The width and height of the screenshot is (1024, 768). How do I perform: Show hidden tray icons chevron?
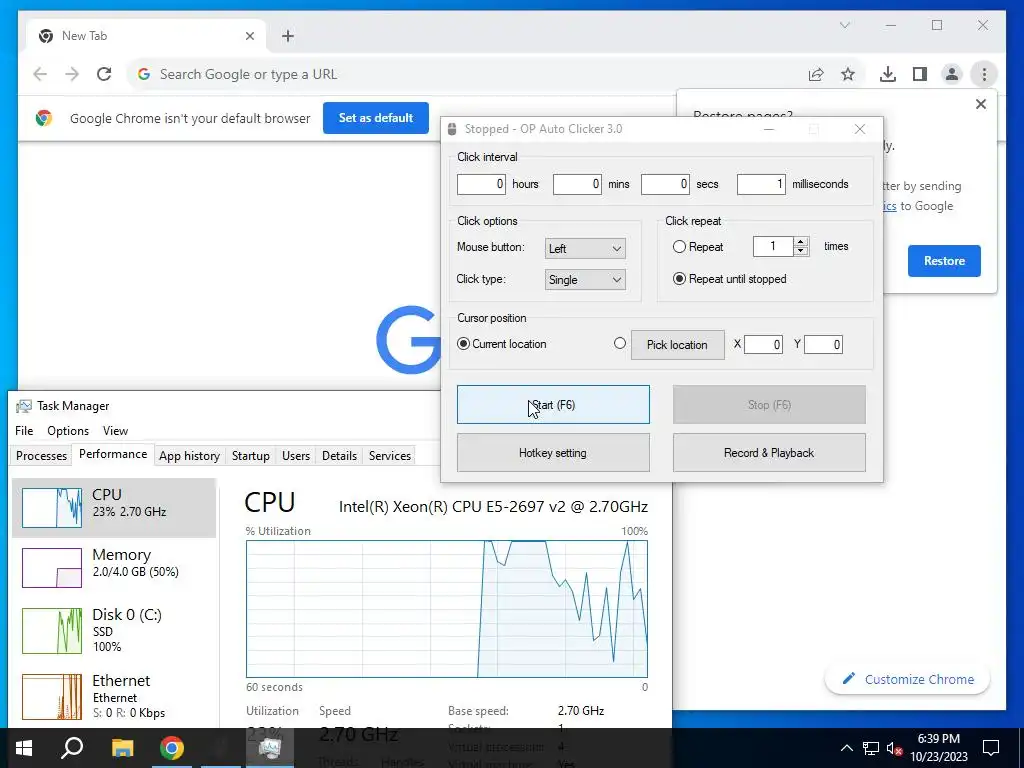846,748
